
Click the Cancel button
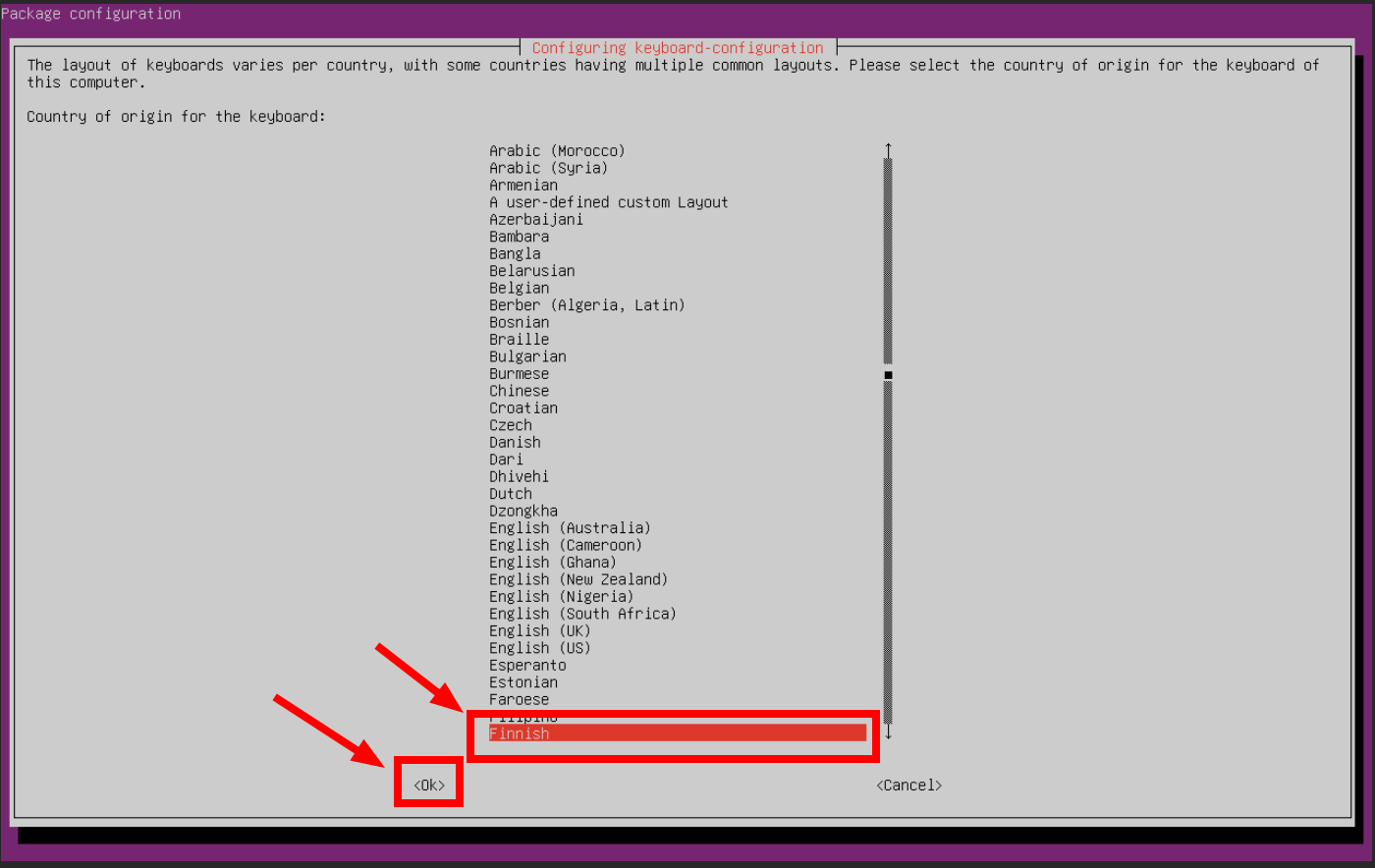908,785
